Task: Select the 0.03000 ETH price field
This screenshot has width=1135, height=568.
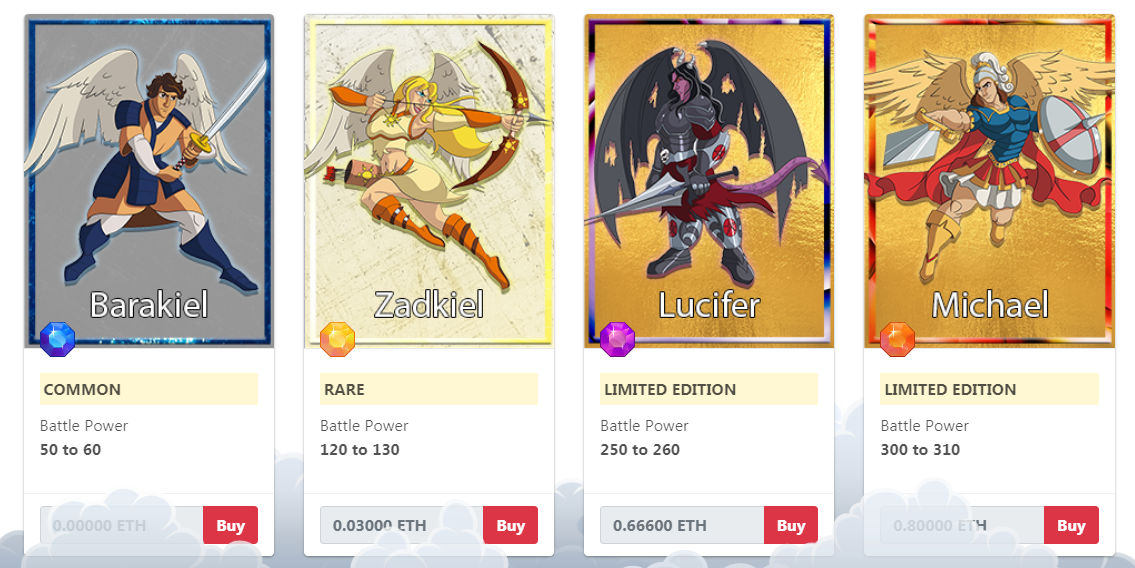Action: 402,525
